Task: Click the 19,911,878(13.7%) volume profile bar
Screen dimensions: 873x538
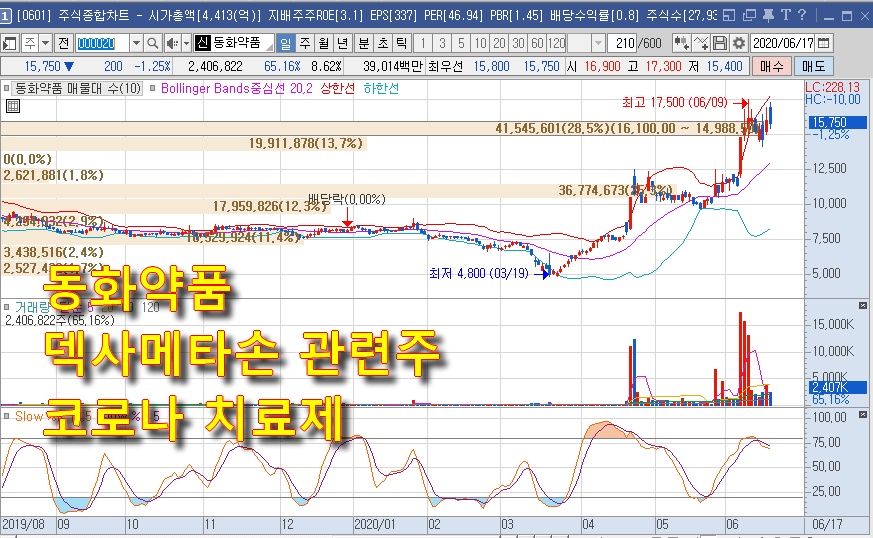Action: point(183,144)
